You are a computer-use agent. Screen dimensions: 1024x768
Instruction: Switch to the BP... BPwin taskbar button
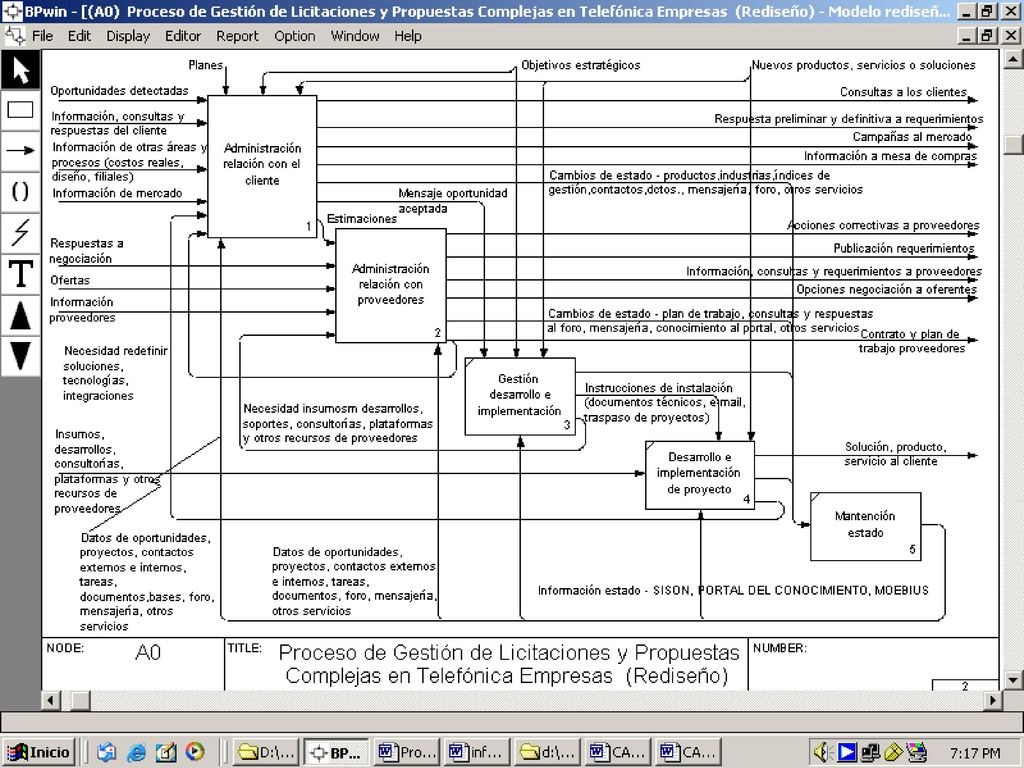click(336, 752)
